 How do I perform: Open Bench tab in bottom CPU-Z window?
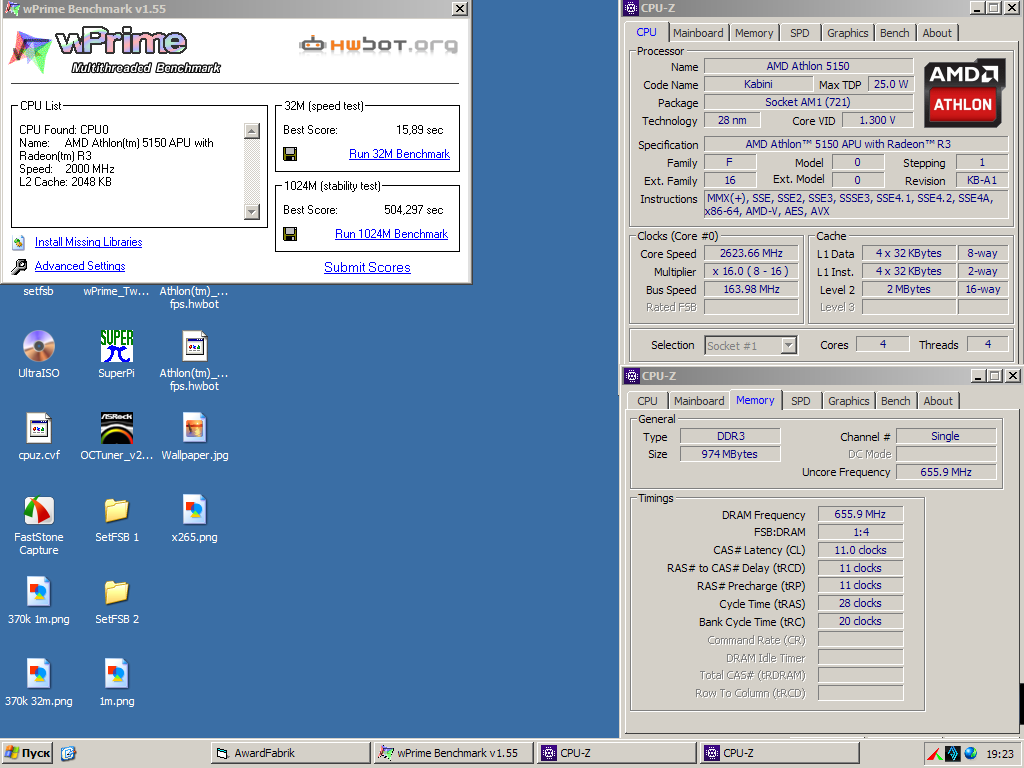(895, 401)
